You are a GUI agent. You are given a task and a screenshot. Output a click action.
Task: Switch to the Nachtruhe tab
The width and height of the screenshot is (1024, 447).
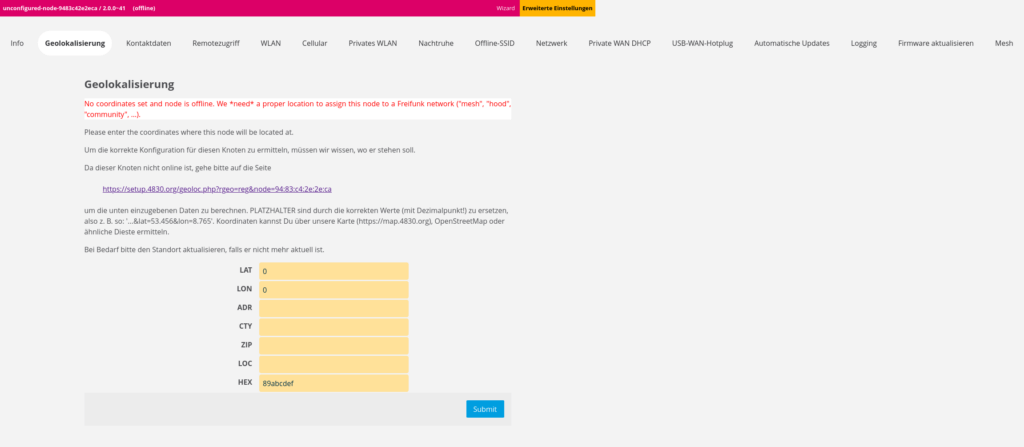pyautogui.click(x=436, y=44)
